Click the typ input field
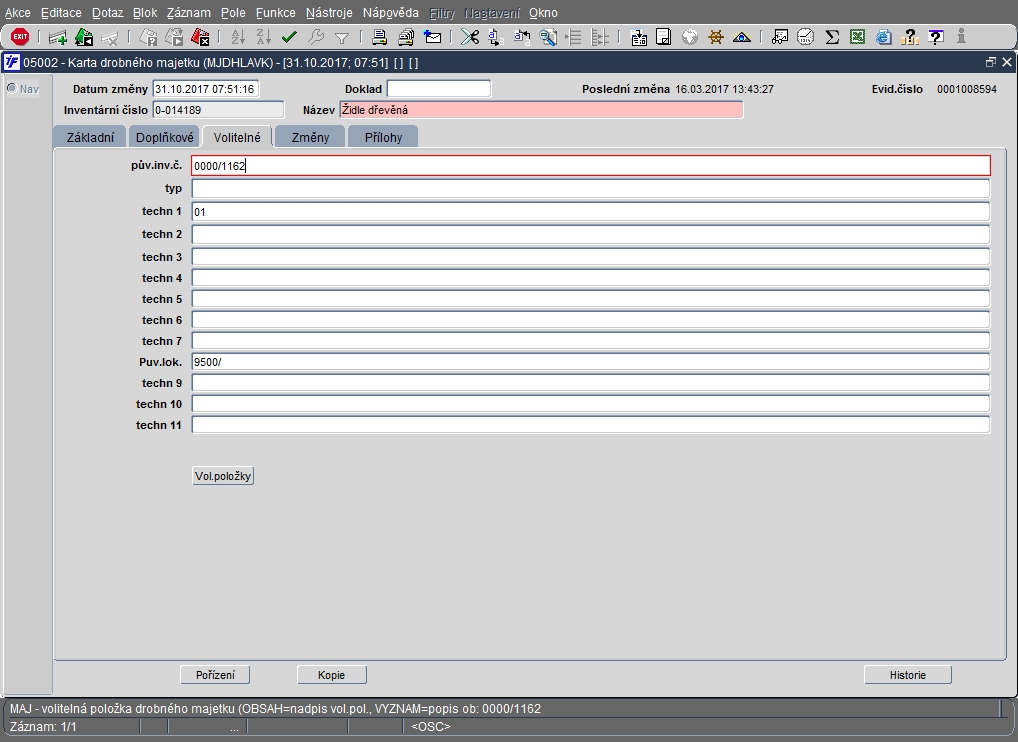The width and height of the screenshot is (1018, 742). (x=591, y=188)
